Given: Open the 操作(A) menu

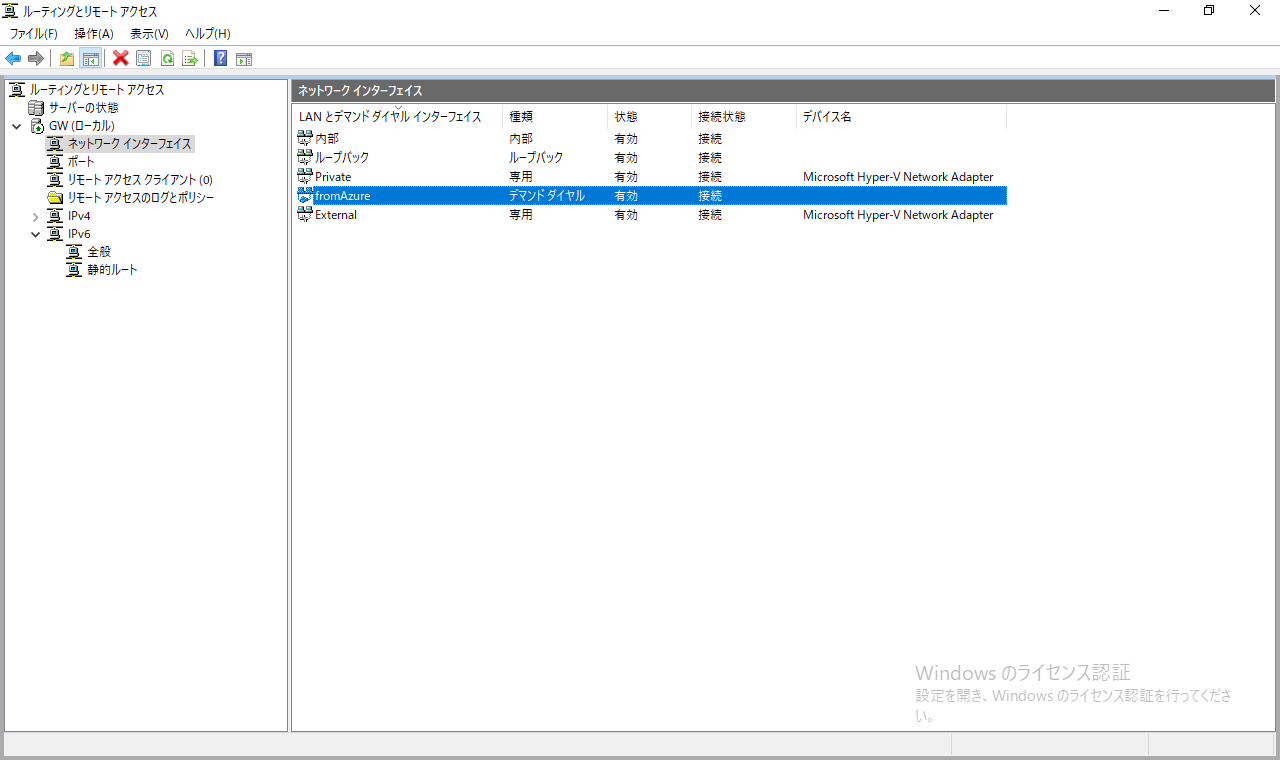Looking at the screenshot, I should tap(94, 34).
